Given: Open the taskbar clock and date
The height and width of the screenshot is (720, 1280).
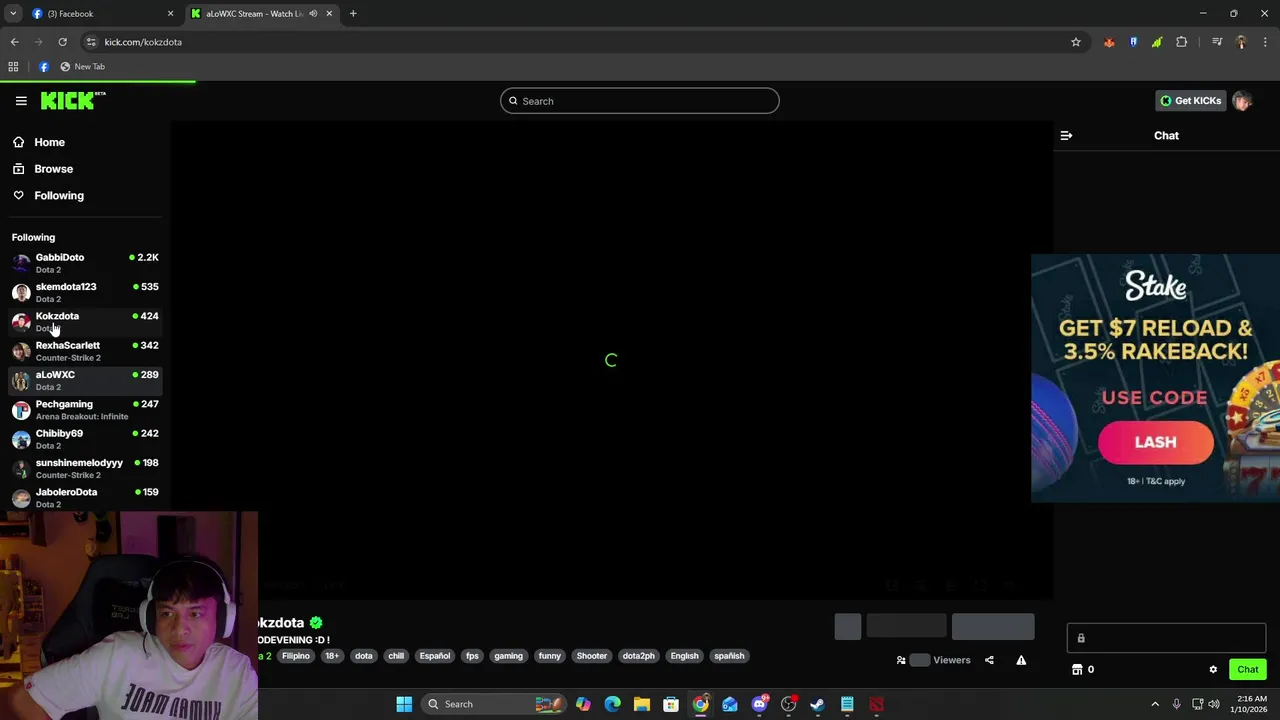Looking at the screenshot, I should pos(1251,704).
